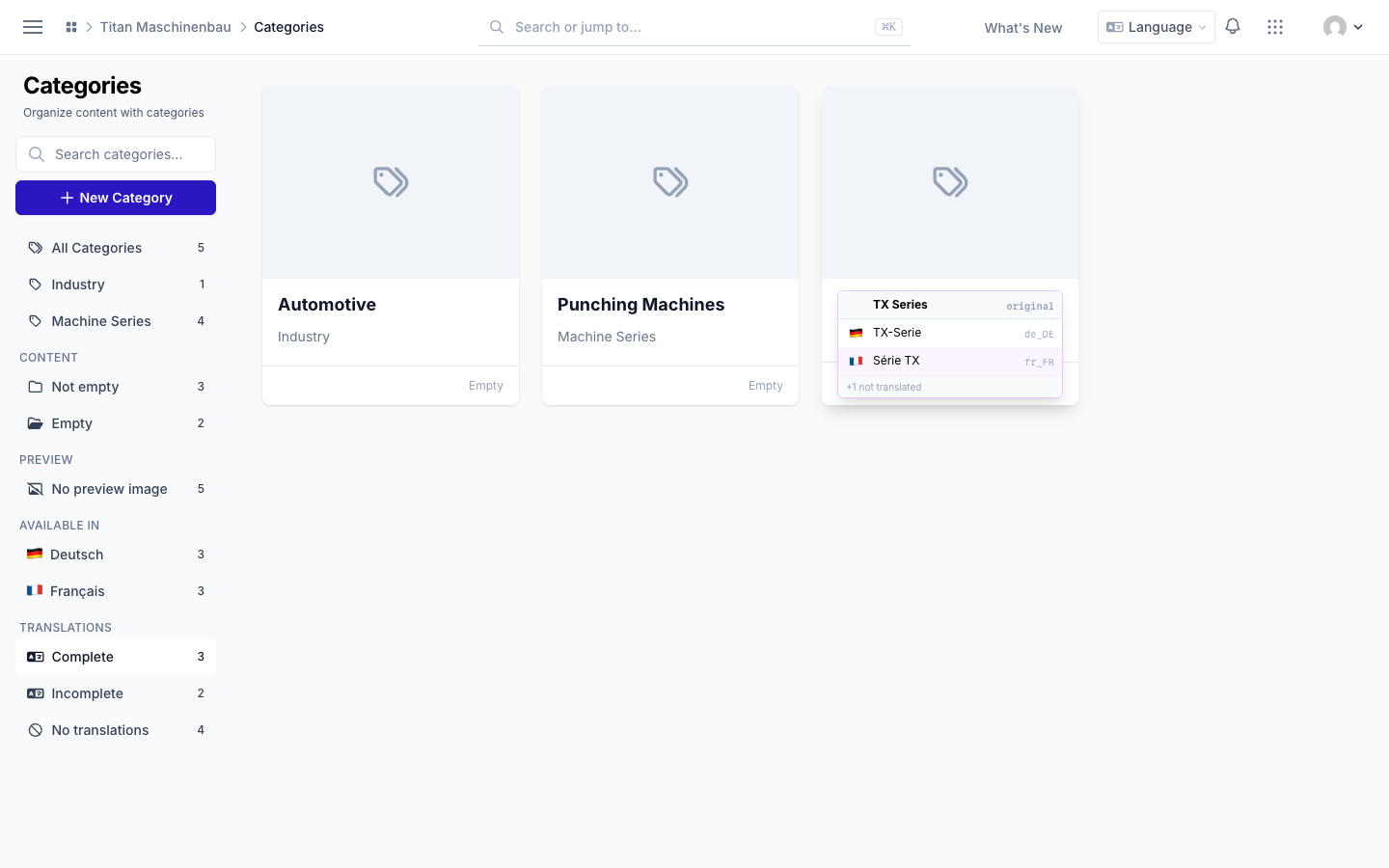Filter categories available in Deutsch

116,555
